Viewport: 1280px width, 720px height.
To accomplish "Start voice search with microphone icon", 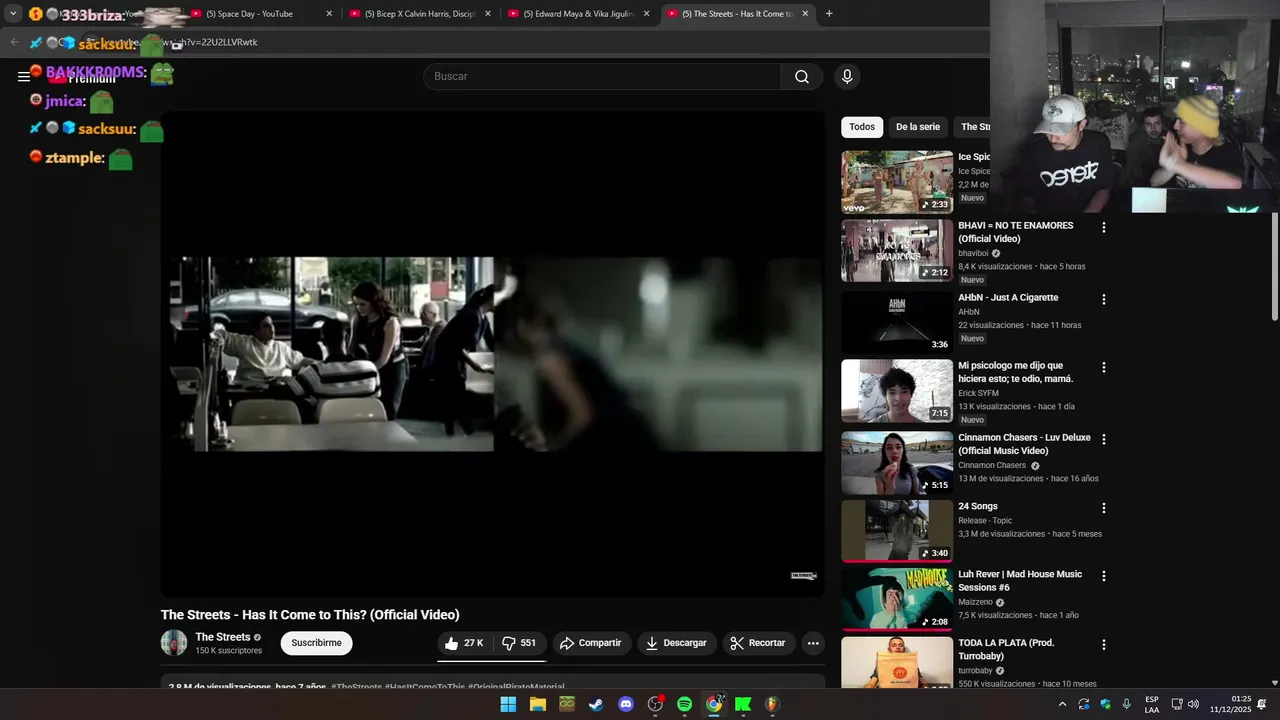I will pyautogui.click(x=847, y=77).
